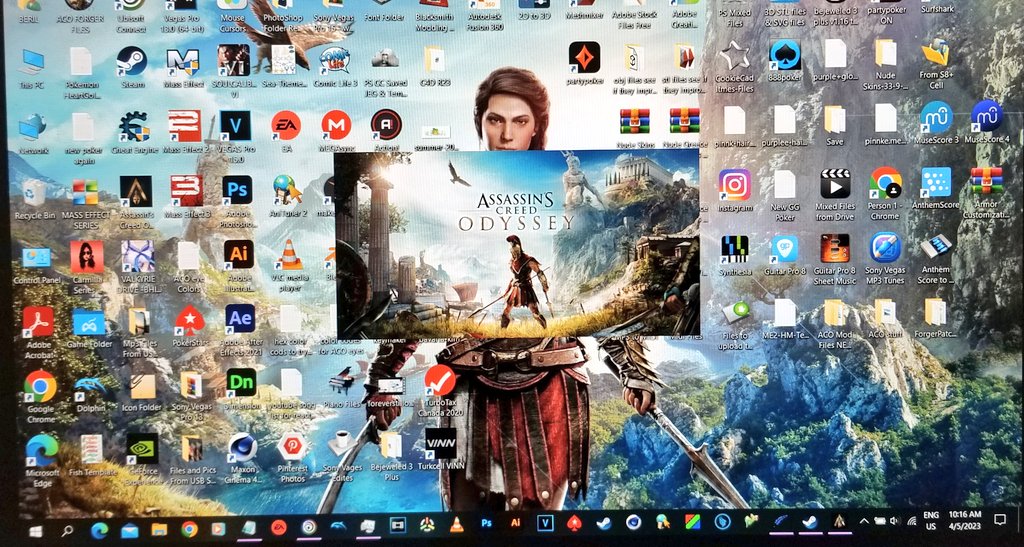The width and height of the screenshot is (1024, 547).
Task: Select the Person 1 - Chrome shortcut
Action: pyautogui.click(x=885, y=183)
